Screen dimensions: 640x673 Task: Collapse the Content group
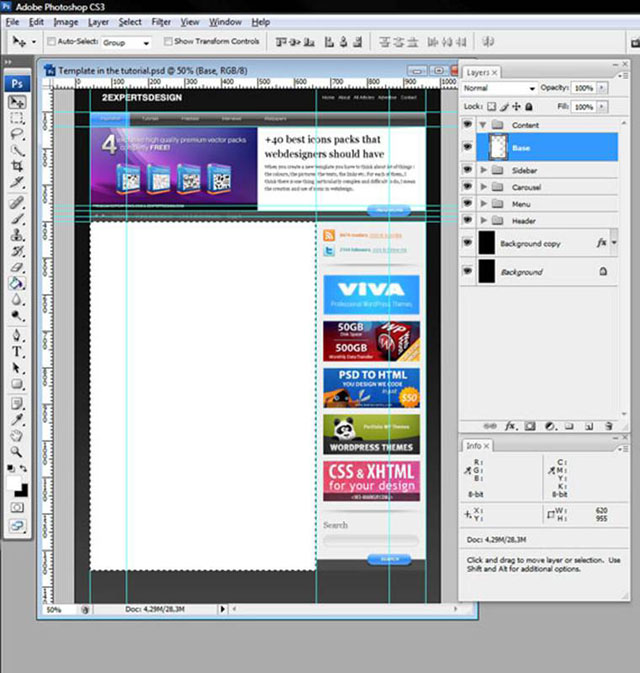pyautogui.click(x=483, y=125)
